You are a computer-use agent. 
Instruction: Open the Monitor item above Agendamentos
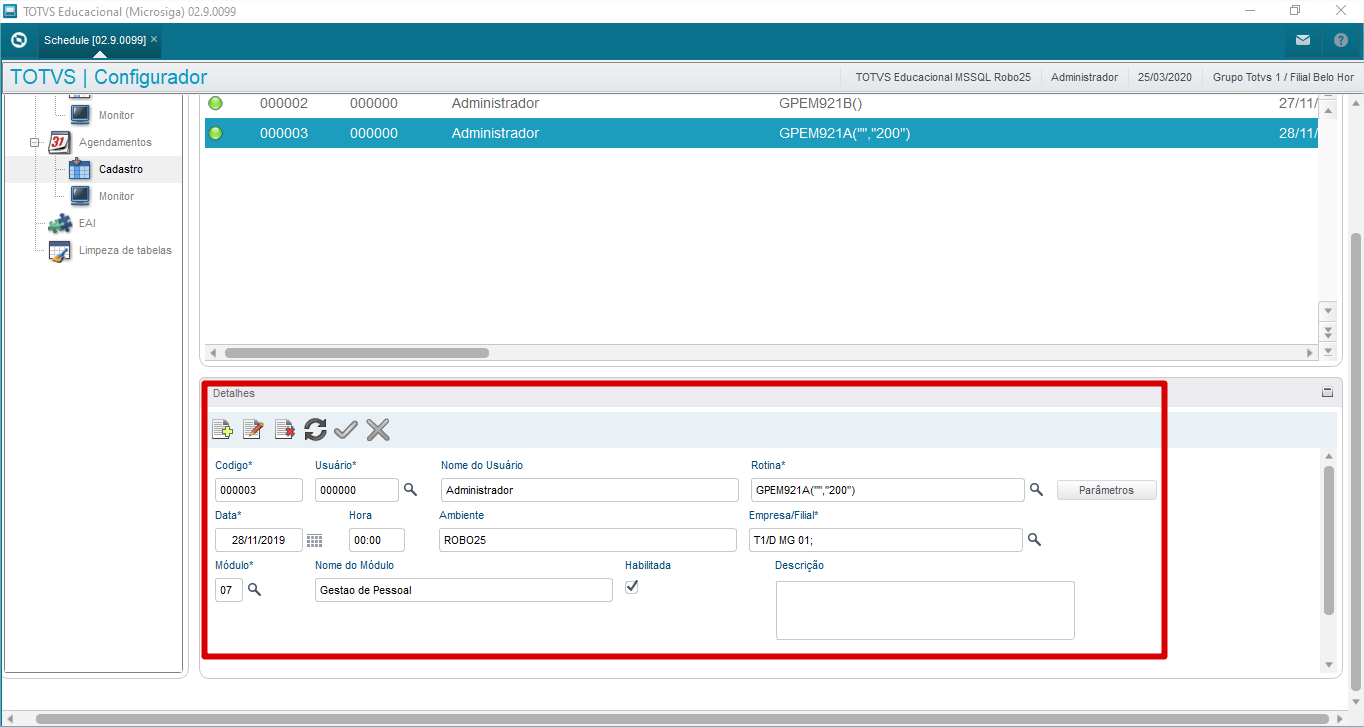116,116
